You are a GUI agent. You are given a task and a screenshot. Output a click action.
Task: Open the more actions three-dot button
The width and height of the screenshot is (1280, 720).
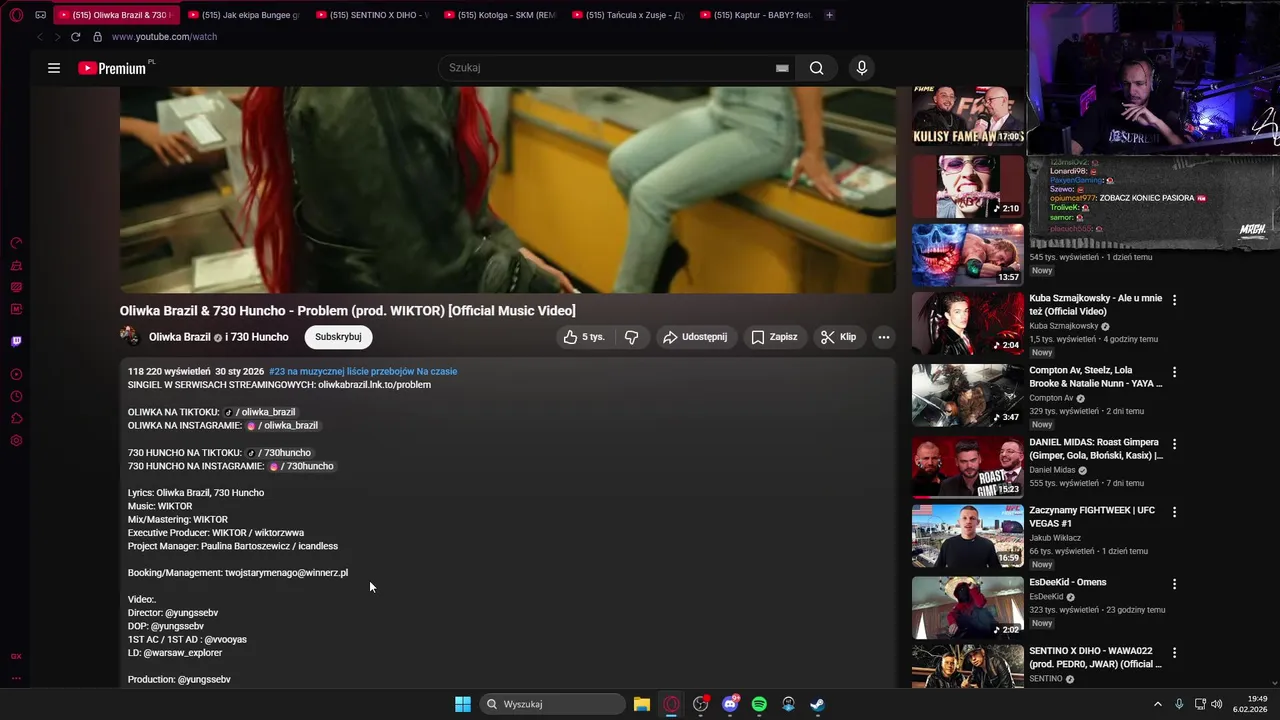point(883,337)
